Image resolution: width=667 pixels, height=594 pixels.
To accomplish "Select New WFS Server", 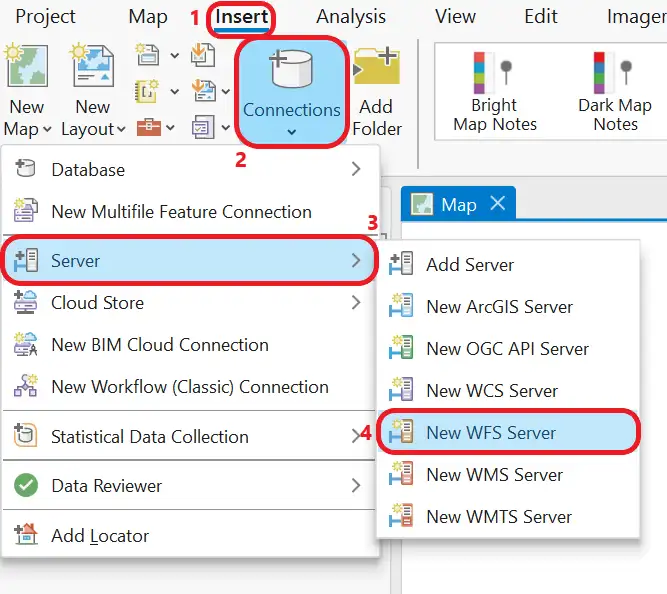I will [x=491, y=433].
